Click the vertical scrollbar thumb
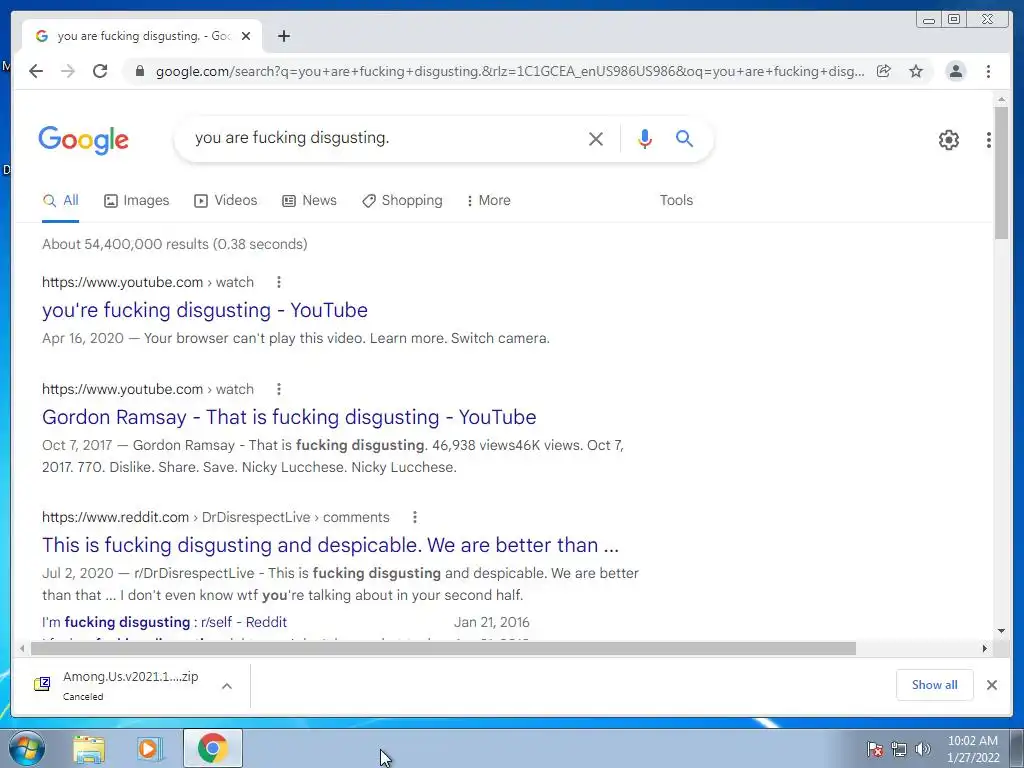1024x768 pixels. tap(1001, 173)
